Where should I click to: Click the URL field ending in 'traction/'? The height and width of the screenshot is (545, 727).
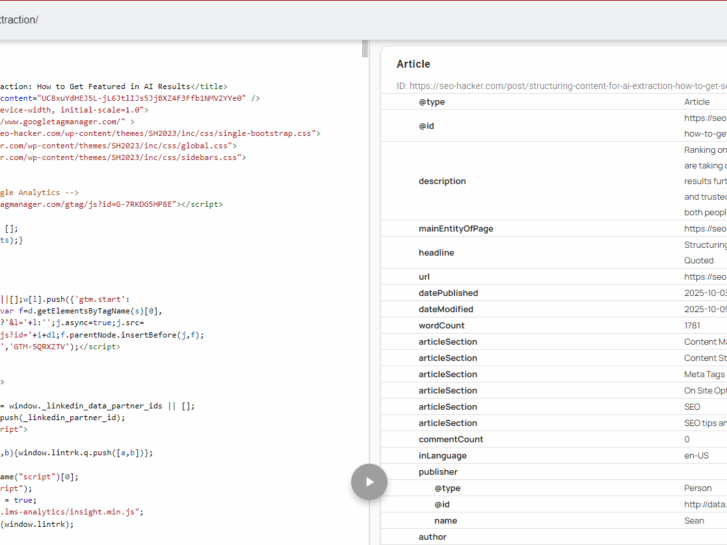[x=20, y=20]
